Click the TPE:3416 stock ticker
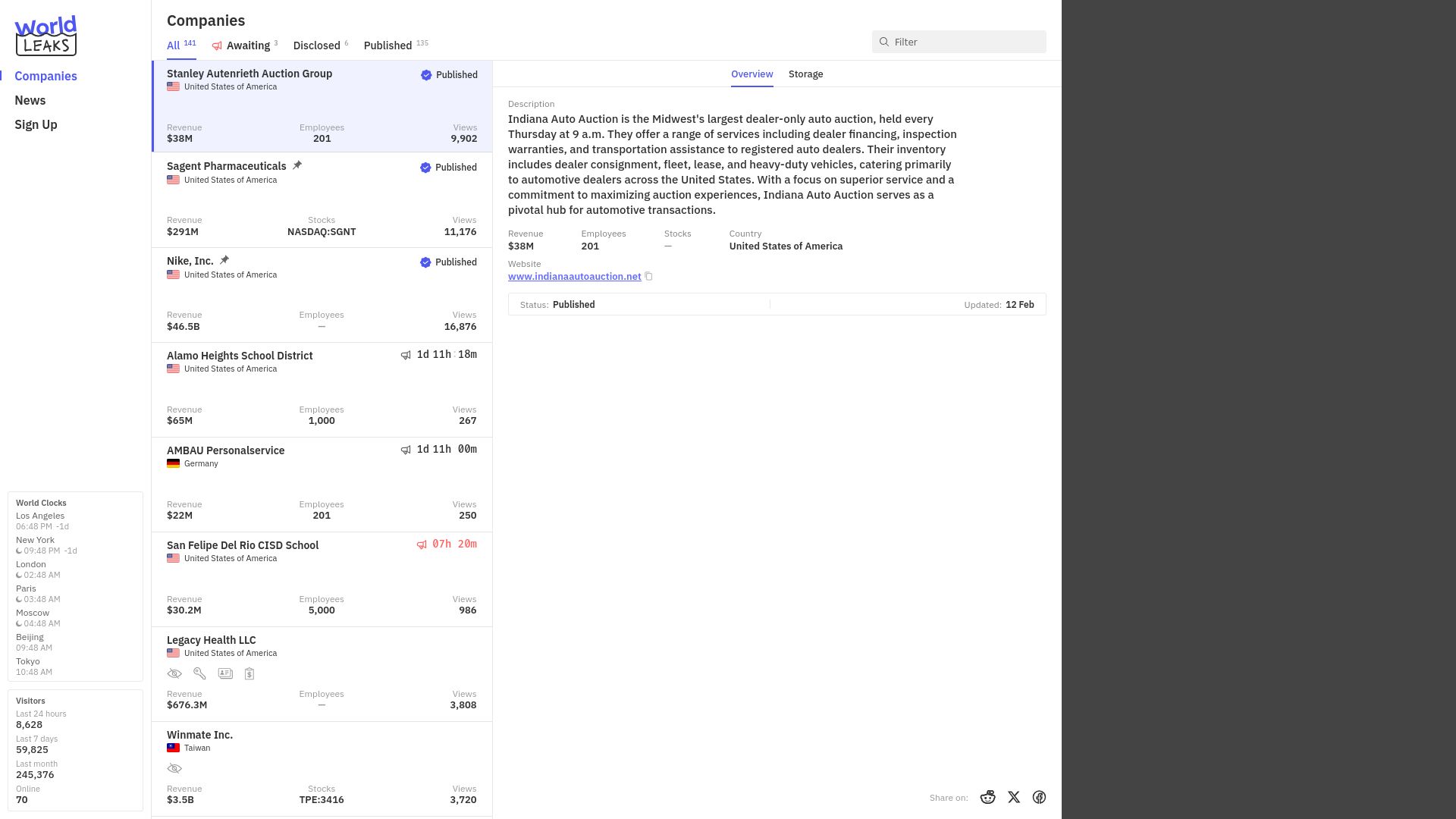The height and width of the screenshot is (819, 1456). [322, 800]
